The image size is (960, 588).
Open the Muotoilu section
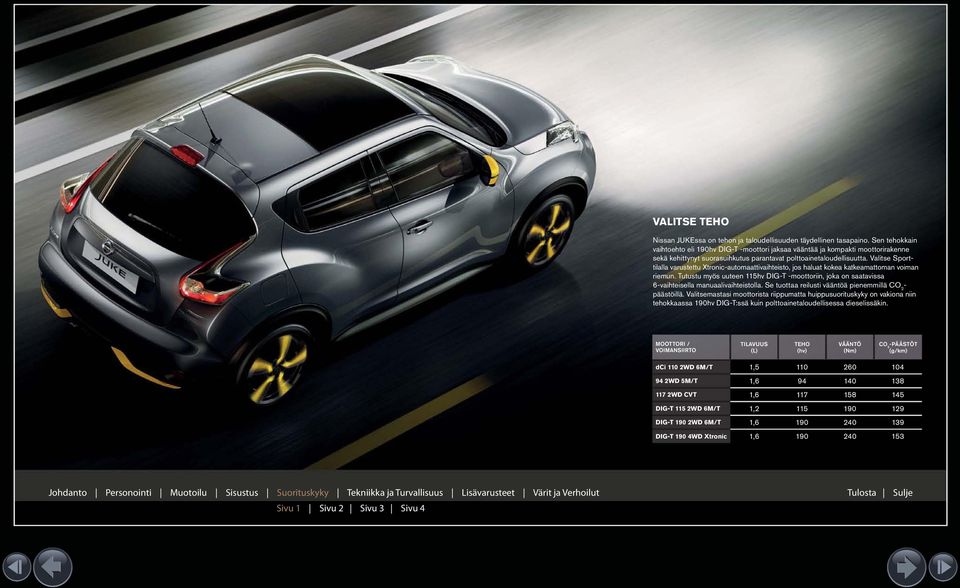pos(188,492)
